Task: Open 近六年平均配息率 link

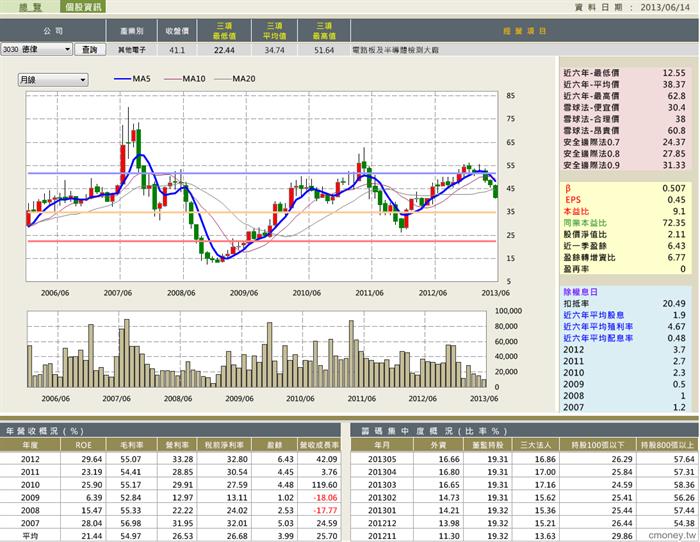Action: pyautogui.click(x=598, y=338)
